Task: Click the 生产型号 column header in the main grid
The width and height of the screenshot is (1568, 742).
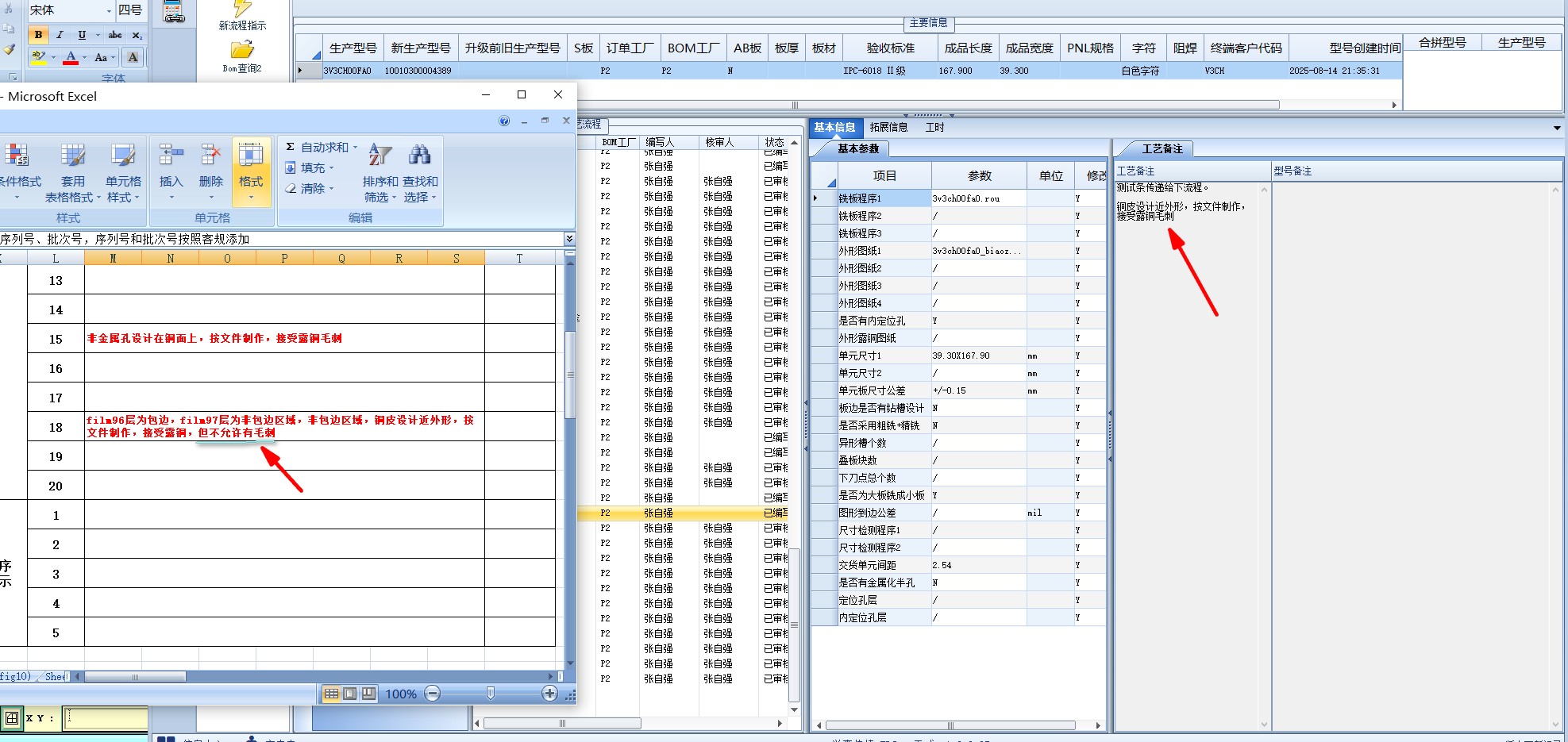Action: pyautogui.click(x=353, y=48)
